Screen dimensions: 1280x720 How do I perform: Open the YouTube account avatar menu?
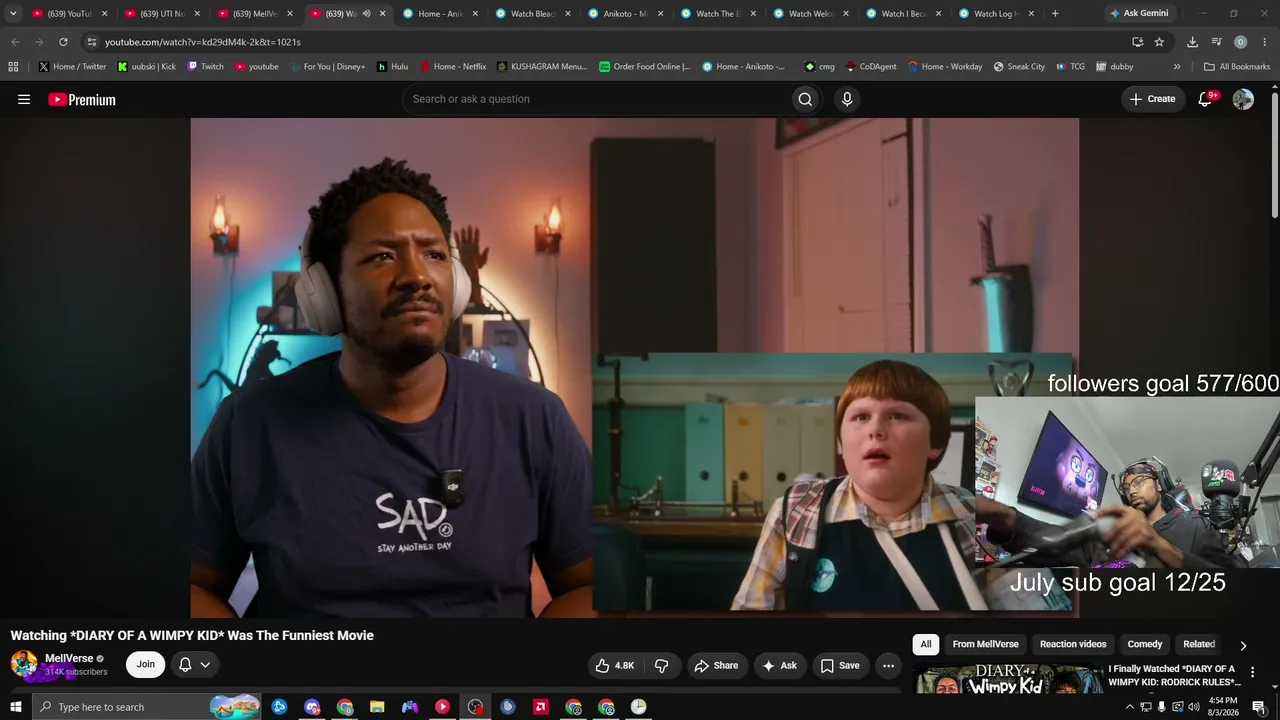(1243, 99)
